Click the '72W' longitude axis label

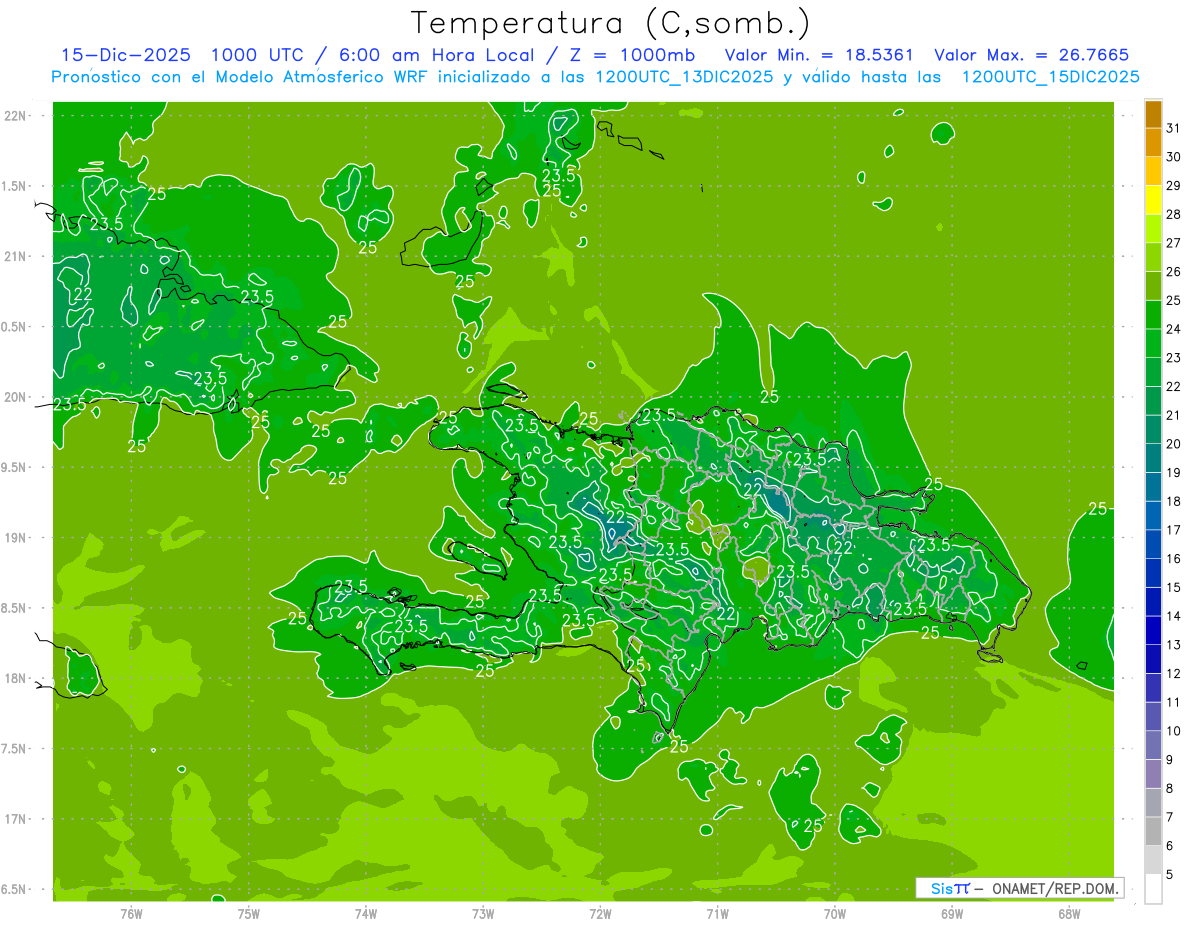click(x=600, y=914)
